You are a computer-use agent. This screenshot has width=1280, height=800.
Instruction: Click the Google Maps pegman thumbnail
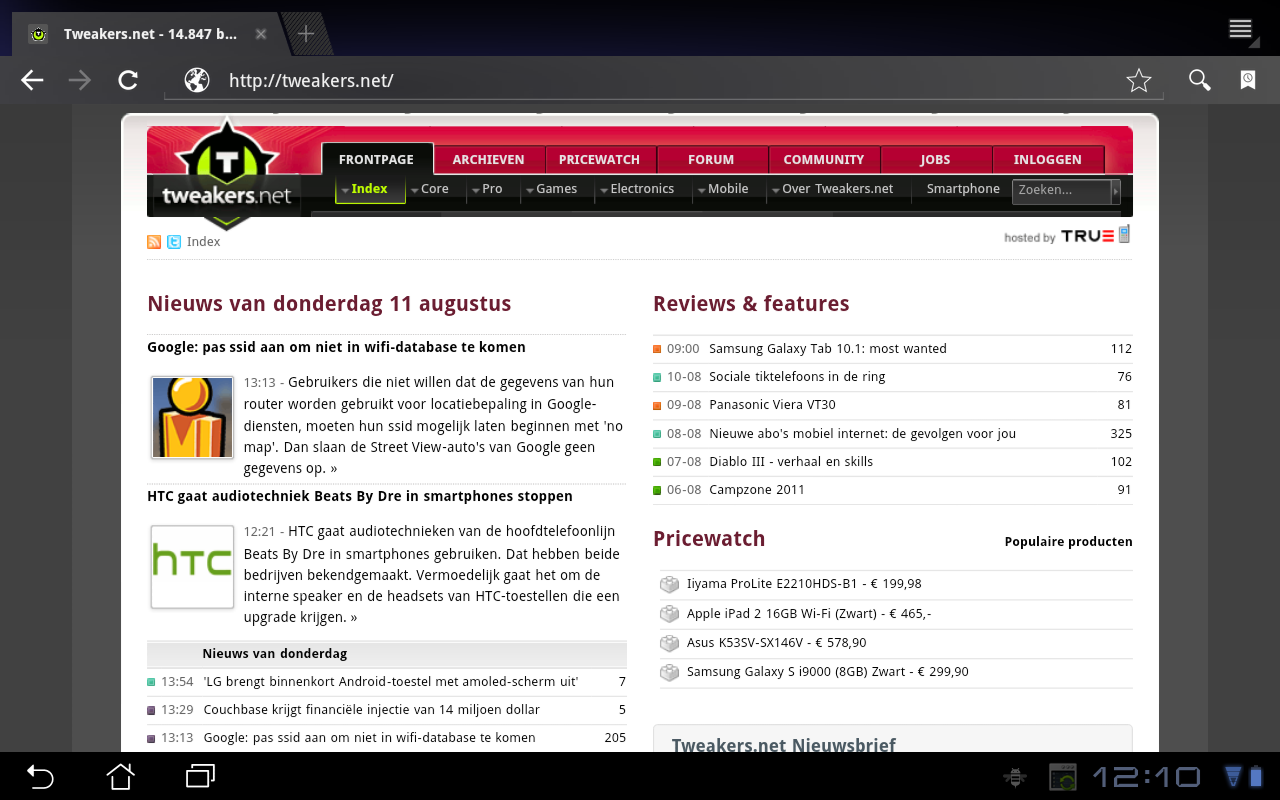click(x=192, y=417)
